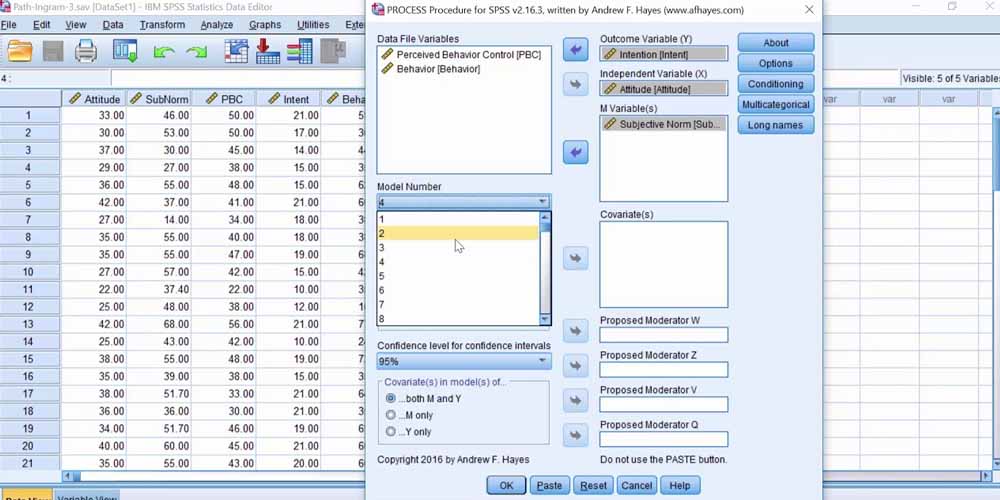The image size is (1000, 500).
Task: Click the Paste button
Action: pyautogui.click(x=549, y=485)
